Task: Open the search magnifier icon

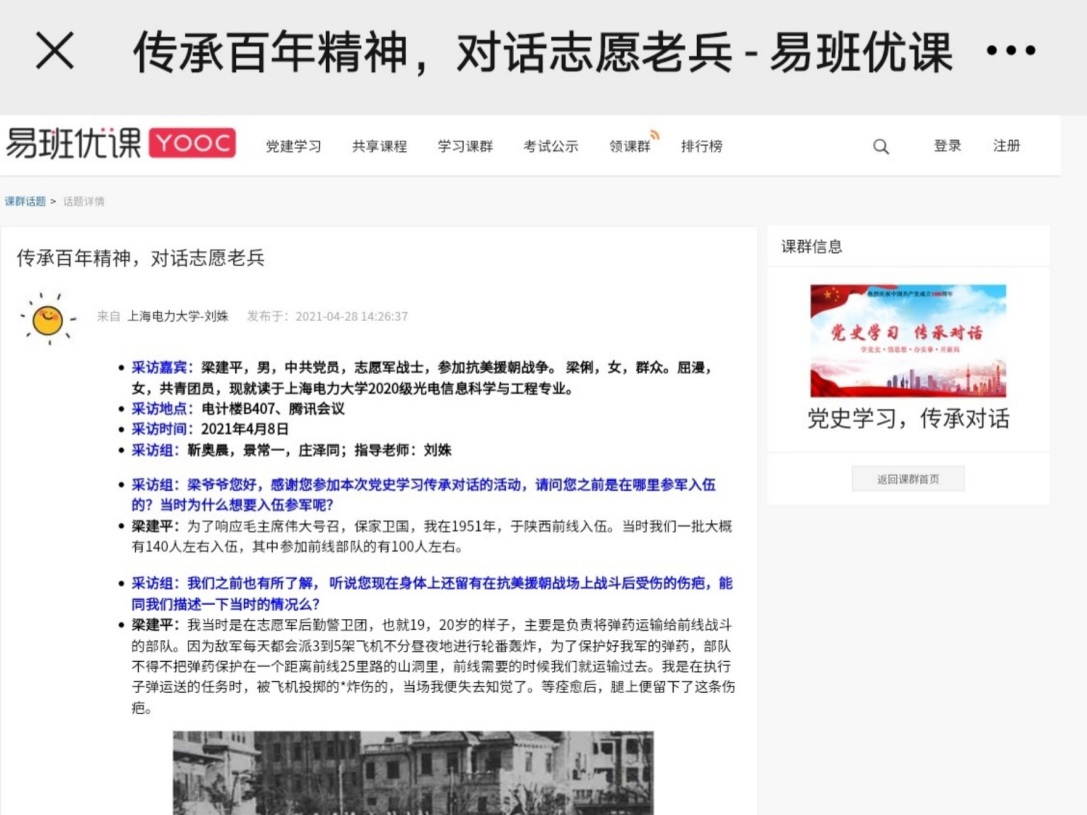Action: click(x=881, y=147)
